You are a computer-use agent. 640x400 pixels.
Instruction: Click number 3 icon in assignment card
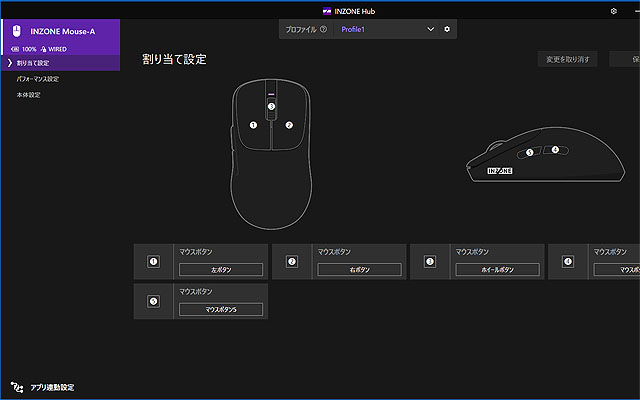click(429, 262)
